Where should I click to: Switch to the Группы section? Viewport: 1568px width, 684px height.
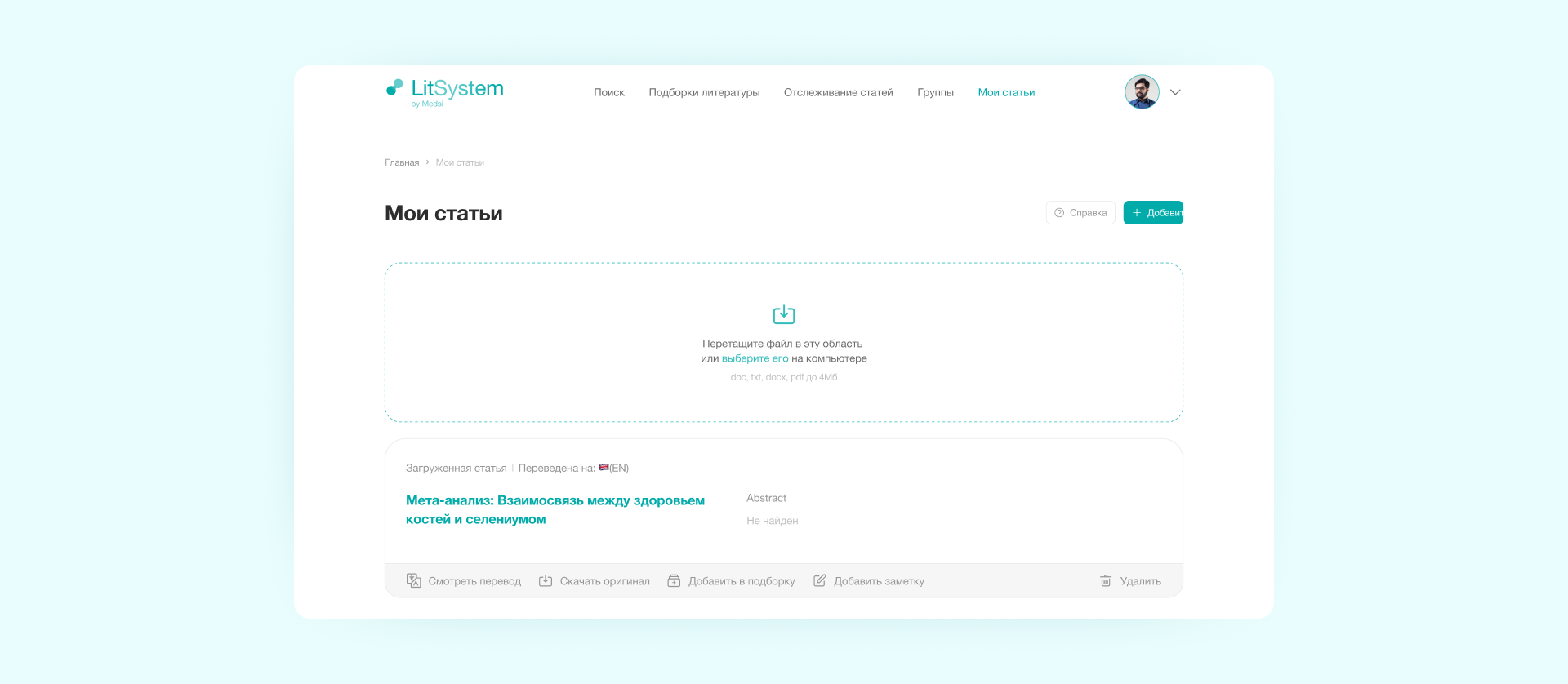click(x=935, y=93)
